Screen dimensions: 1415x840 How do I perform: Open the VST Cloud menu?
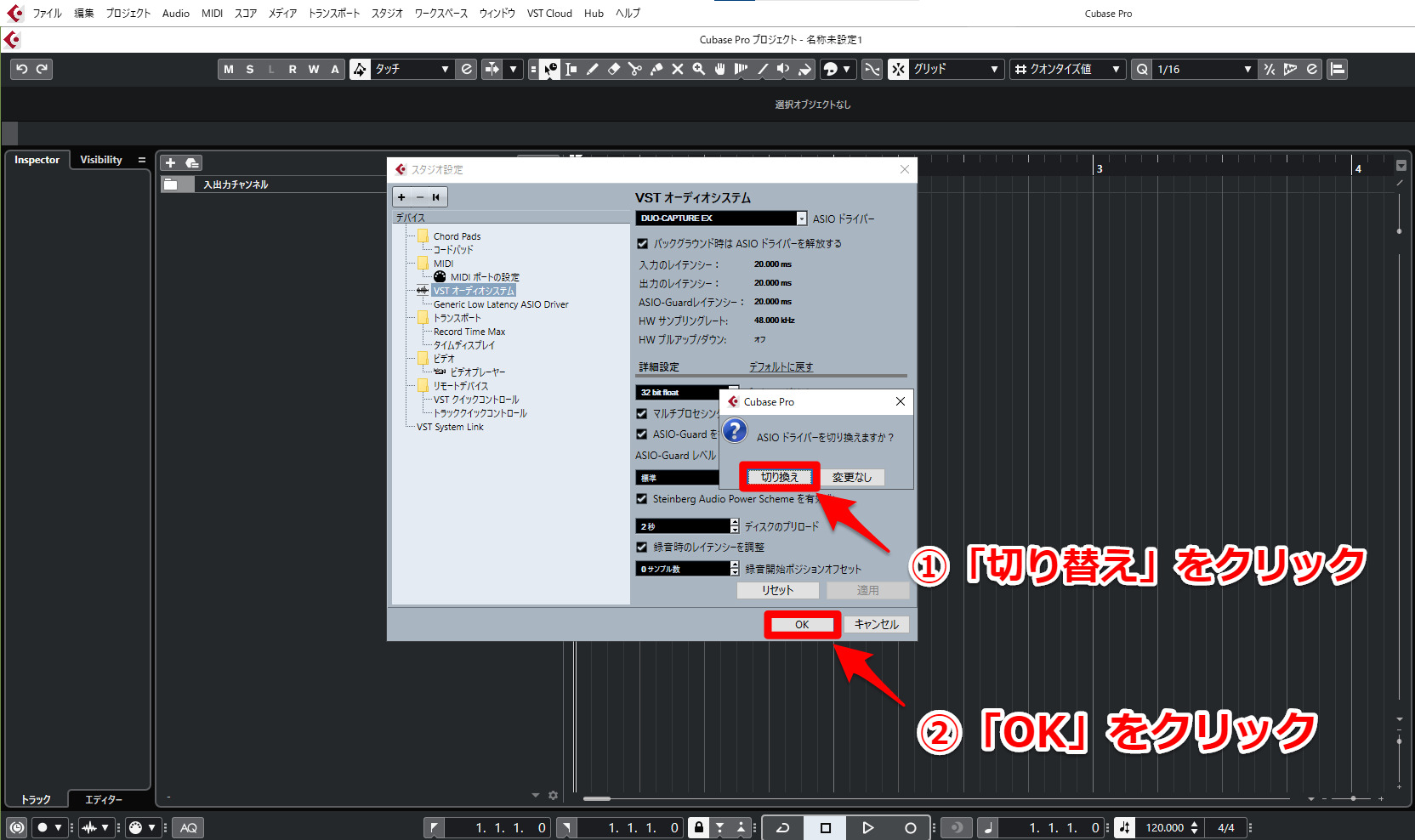click(x=549, y=13)
